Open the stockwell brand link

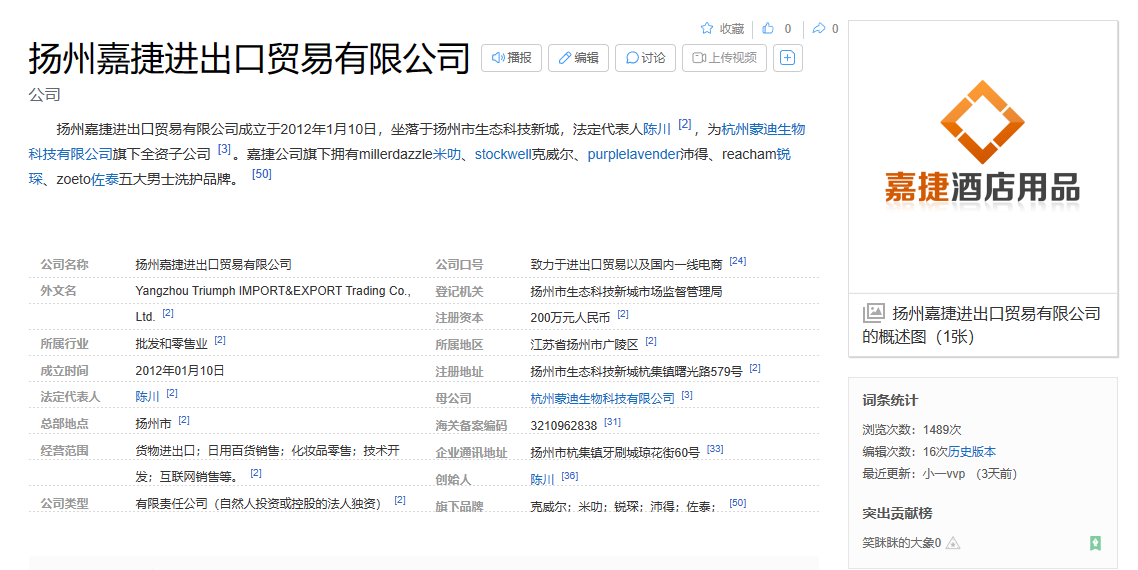pyautogui.click(x=503, y=154)
